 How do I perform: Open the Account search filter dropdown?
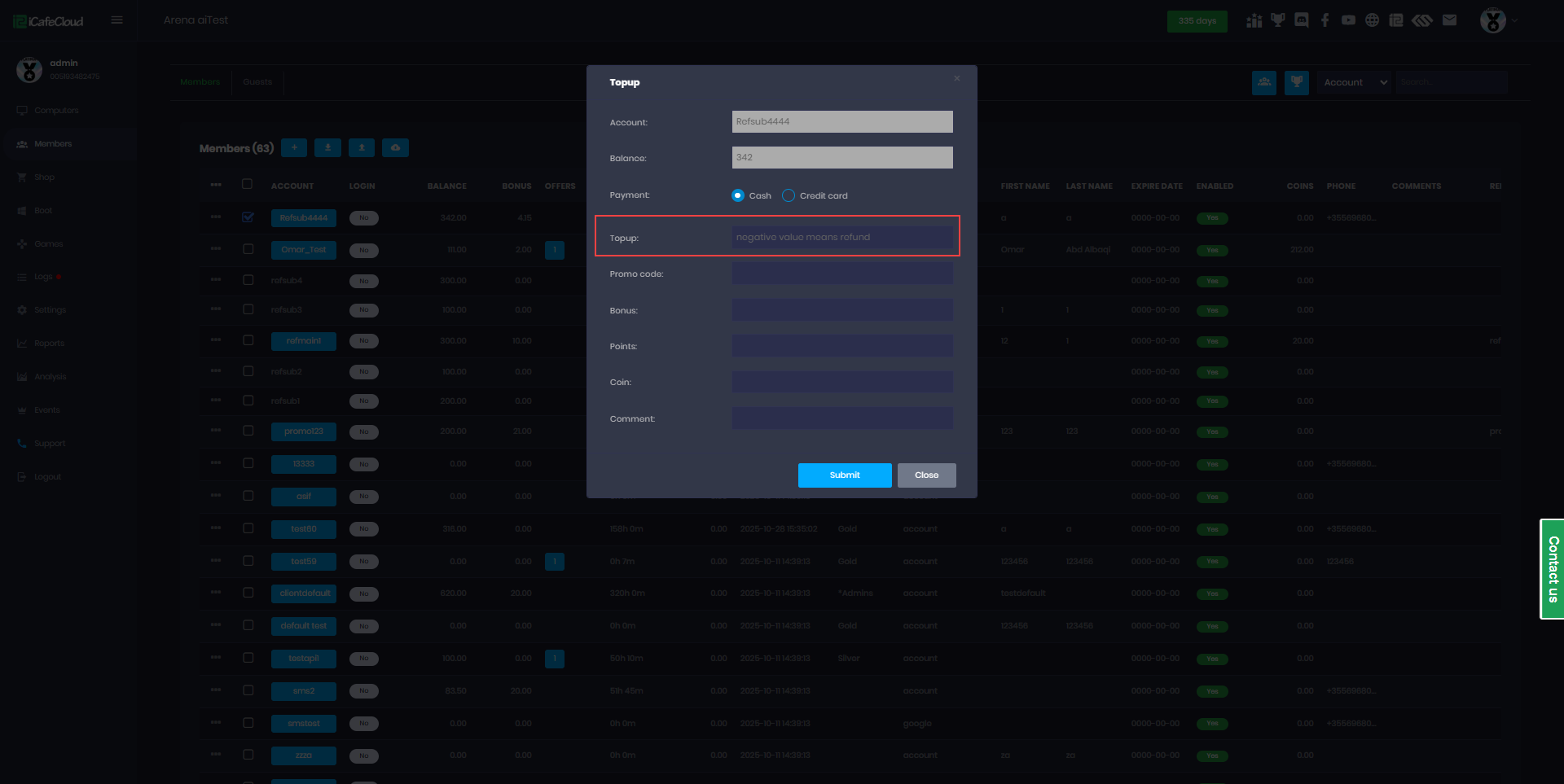point(1355,82)
